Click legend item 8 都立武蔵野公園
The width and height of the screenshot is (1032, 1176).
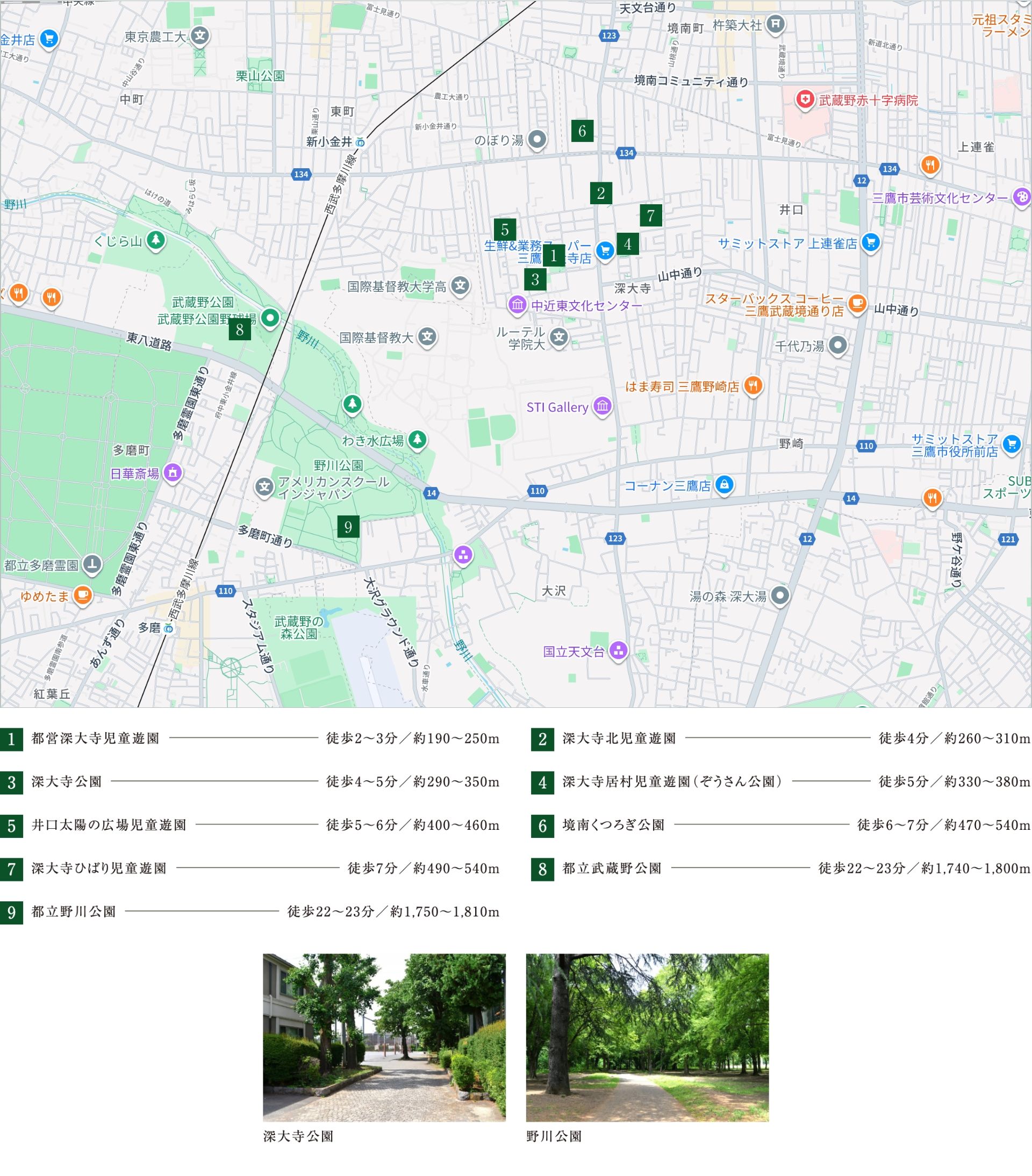point(612,868)
